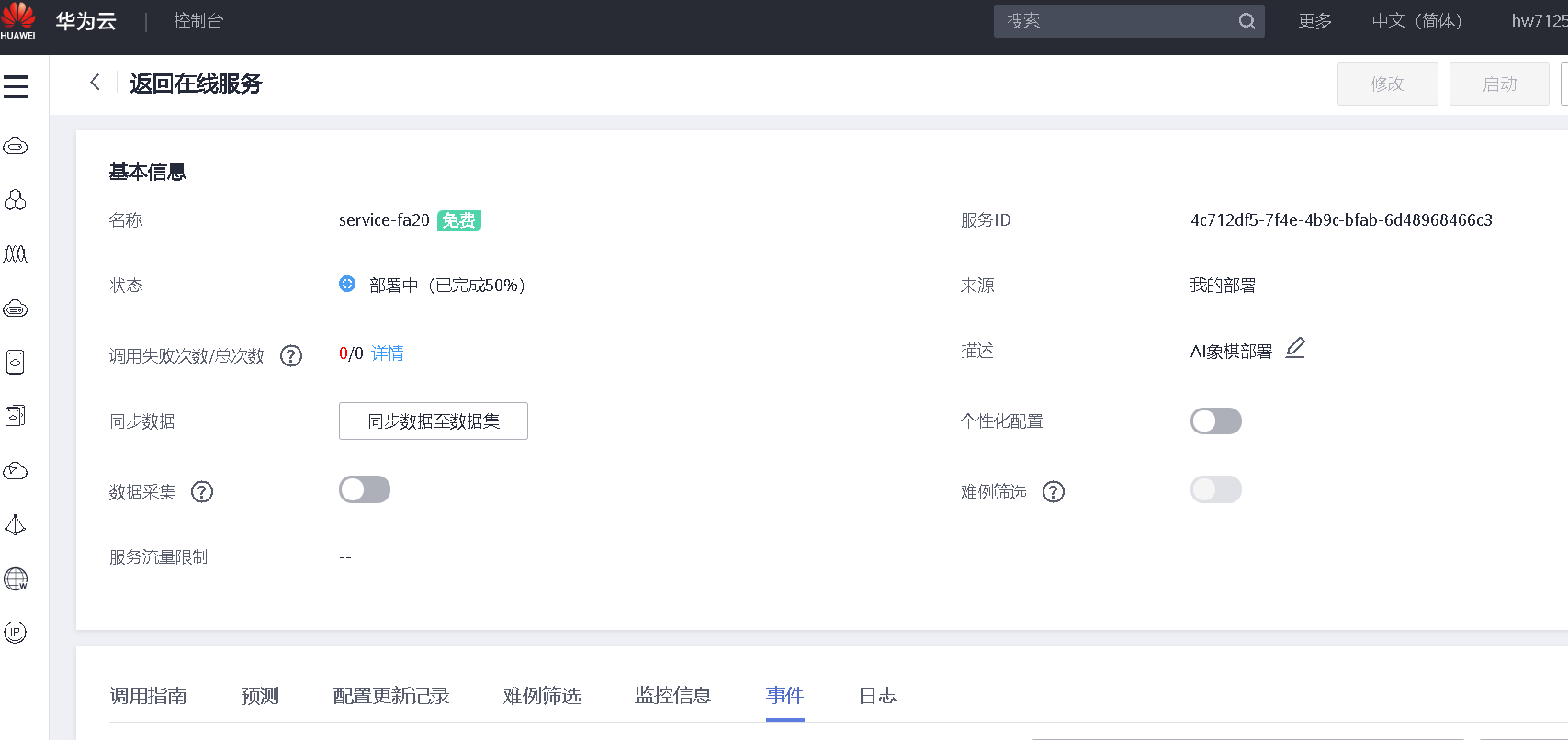Click the stacked disk backup sidebar icon
1568x740 pixels.
point(16,416)
